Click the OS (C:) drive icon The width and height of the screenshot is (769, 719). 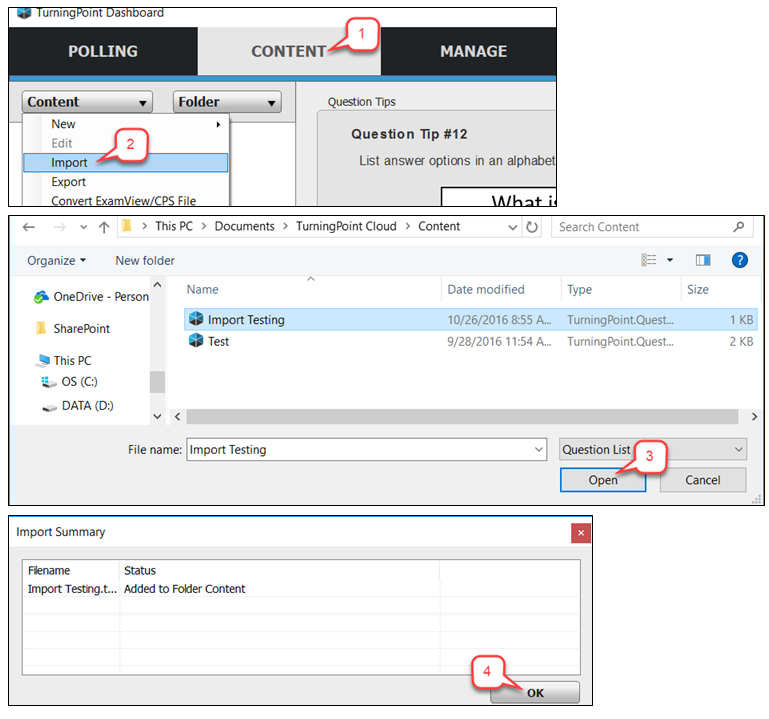[x=49, y=382]
